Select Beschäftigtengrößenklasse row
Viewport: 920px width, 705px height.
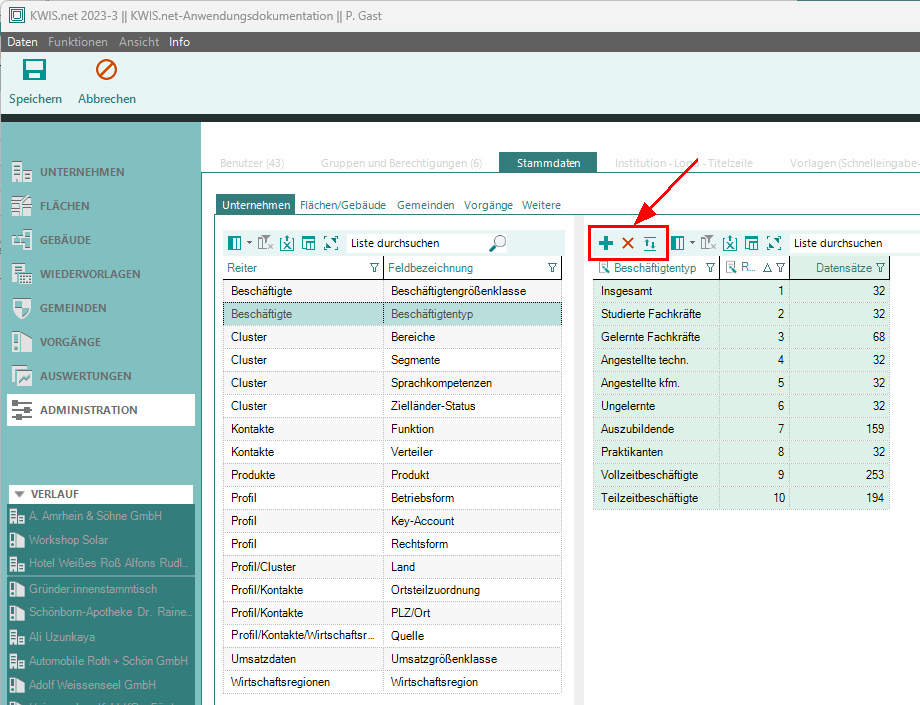coord(392,291)
